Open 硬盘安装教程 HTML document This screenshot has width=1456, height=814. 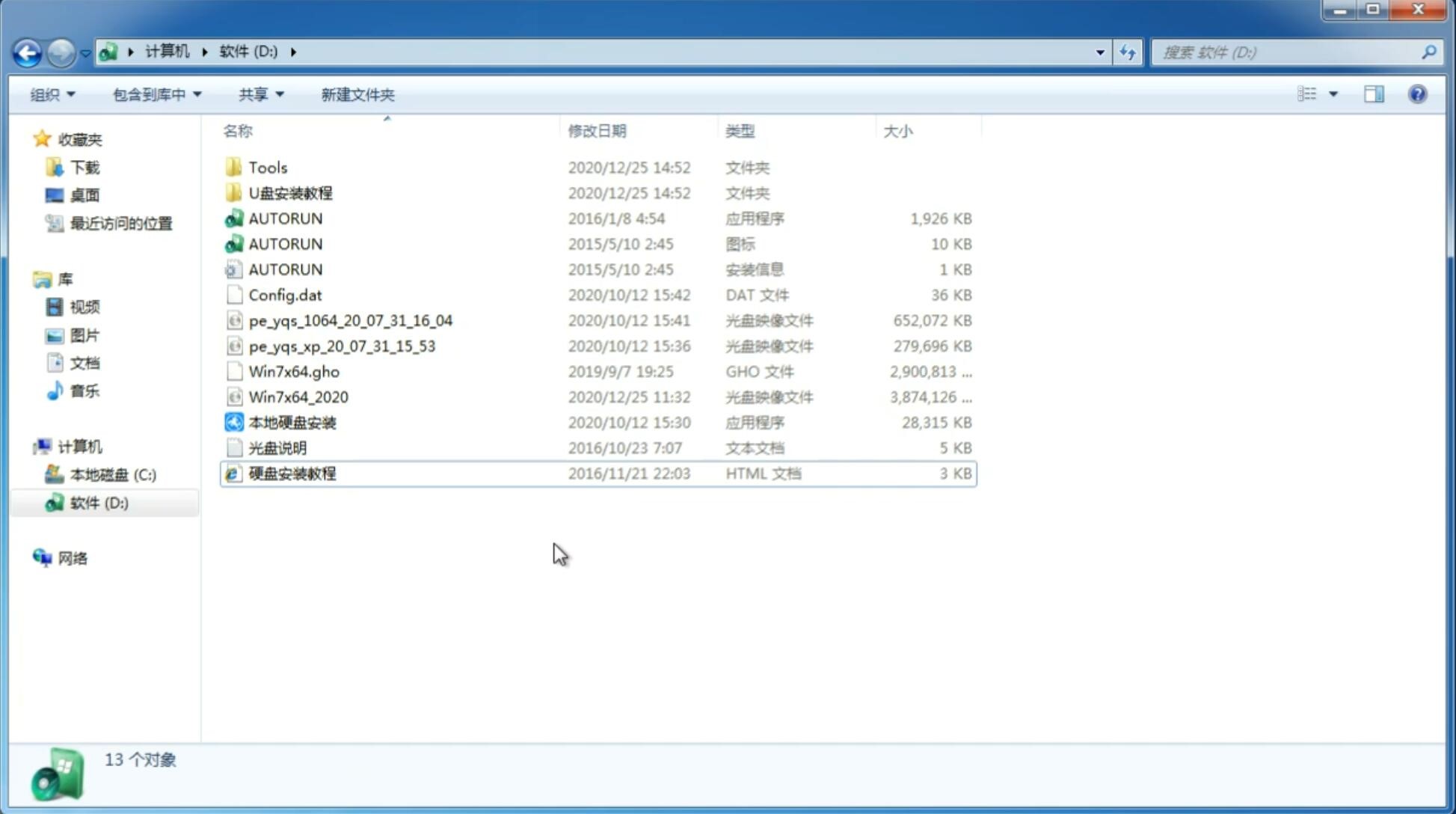point(292,474)
